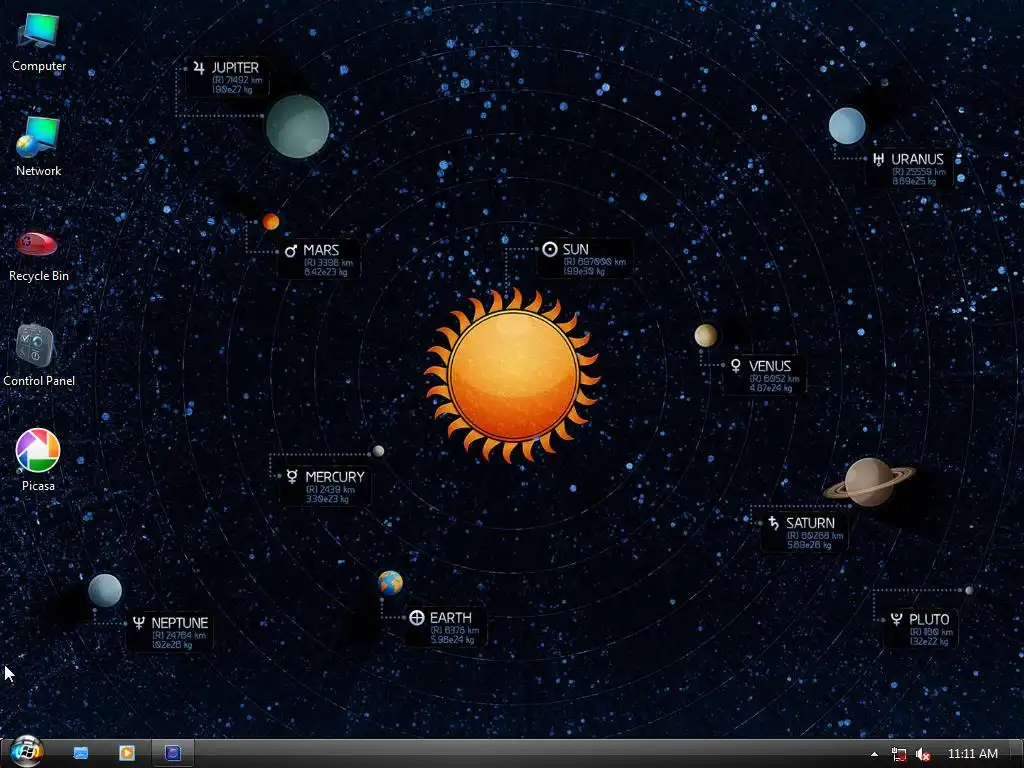Launch the media player from taskbar

127,753
